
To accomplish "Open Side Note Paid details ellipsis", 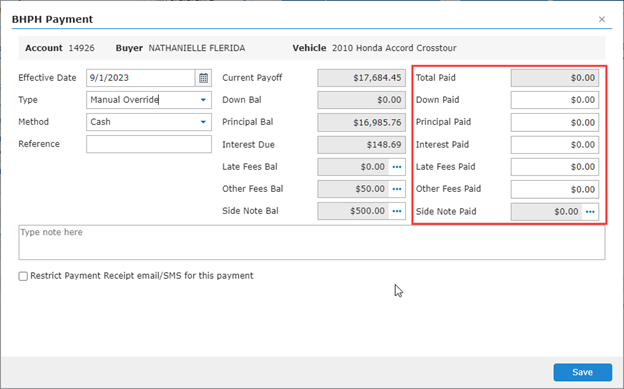I will coord(590,212).
